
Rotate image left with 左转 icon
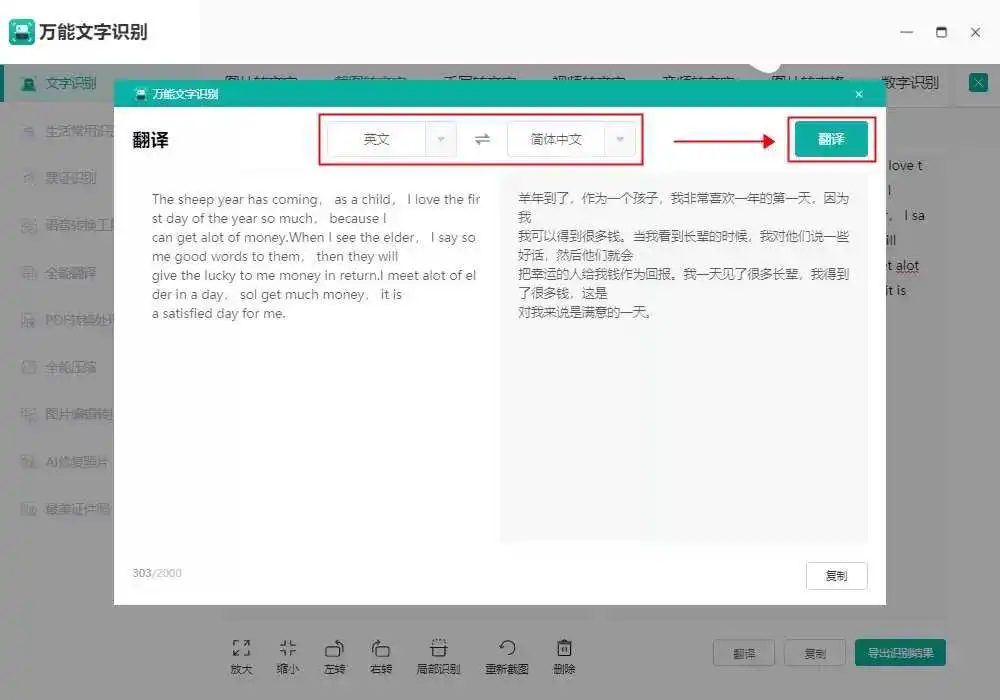[x=335, y=649]
